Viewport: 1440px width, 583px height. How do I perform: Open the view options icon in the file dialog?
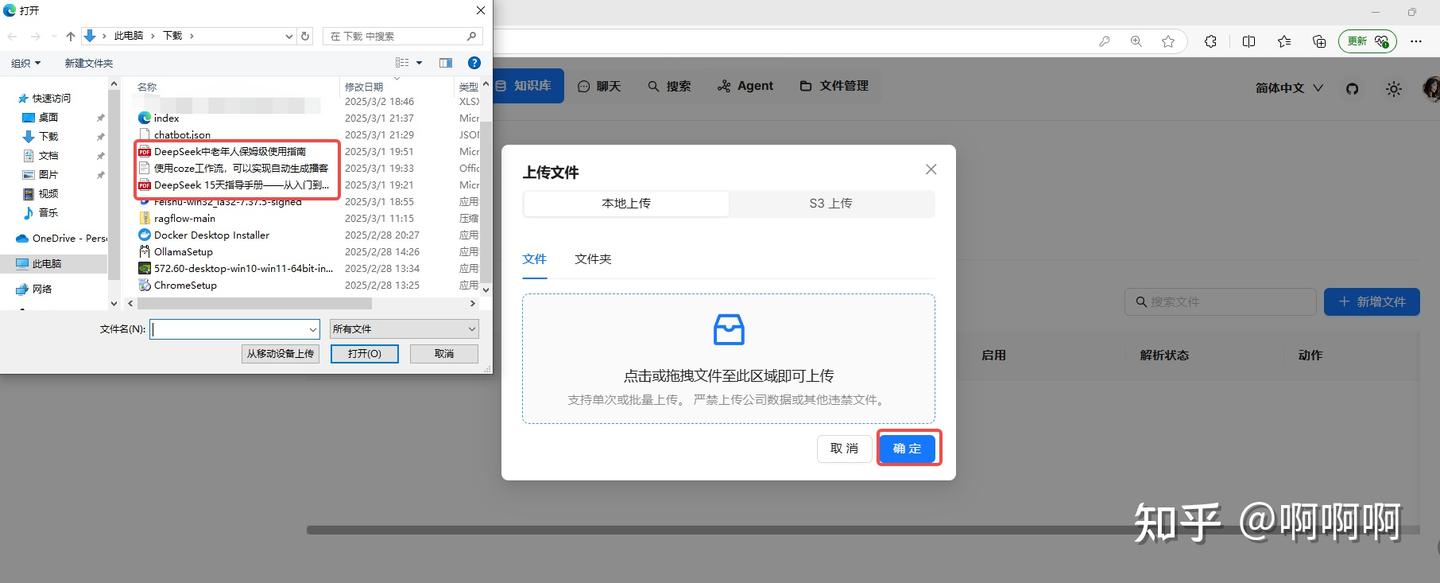[402, 63]
